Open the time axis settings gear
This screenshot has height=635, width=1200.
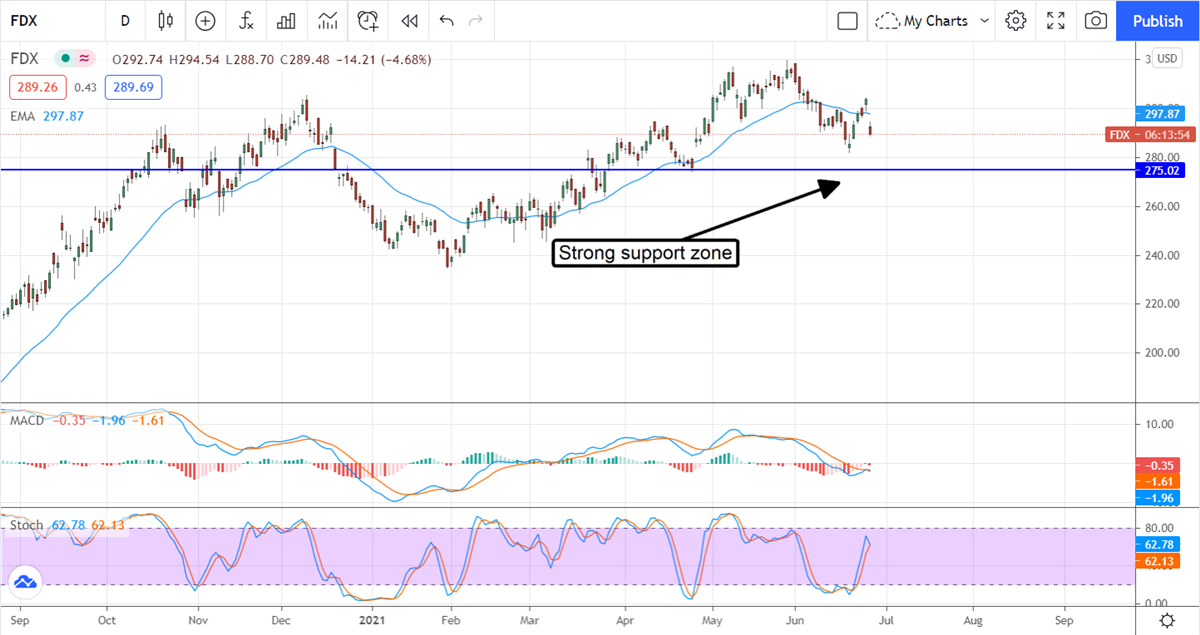pyautogui.click(x=1167, y=621)
